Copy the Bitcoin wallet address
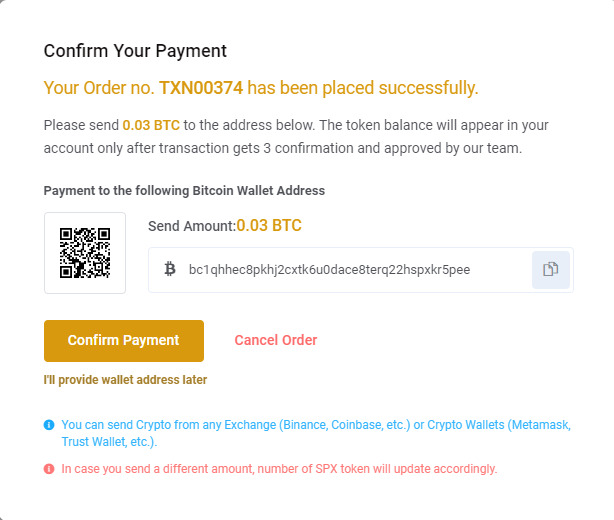The height and width of the screenshot is (520, 614). (550, 269)
